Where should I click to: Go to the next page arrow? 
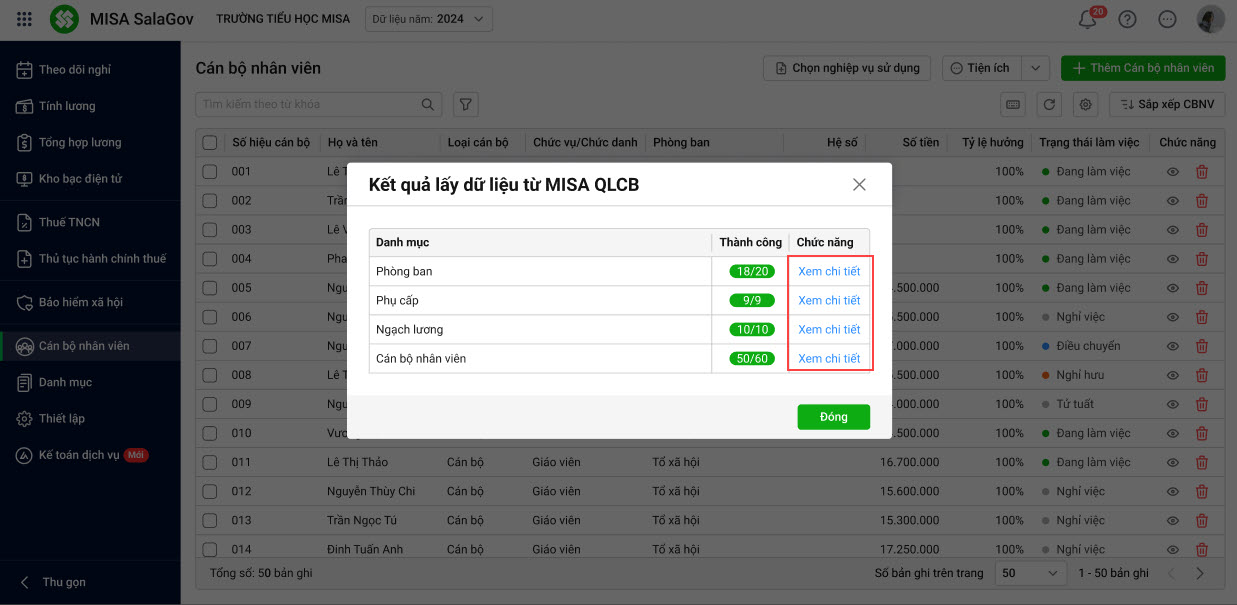tap(1200, 574)
